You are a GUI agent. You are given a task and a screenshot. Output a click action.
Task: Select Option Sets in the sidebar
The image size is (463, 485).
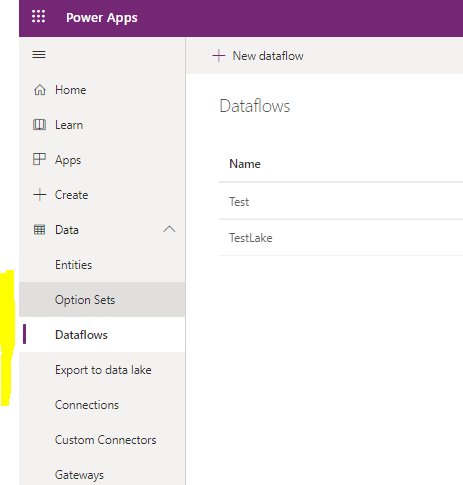coord(102,300)
